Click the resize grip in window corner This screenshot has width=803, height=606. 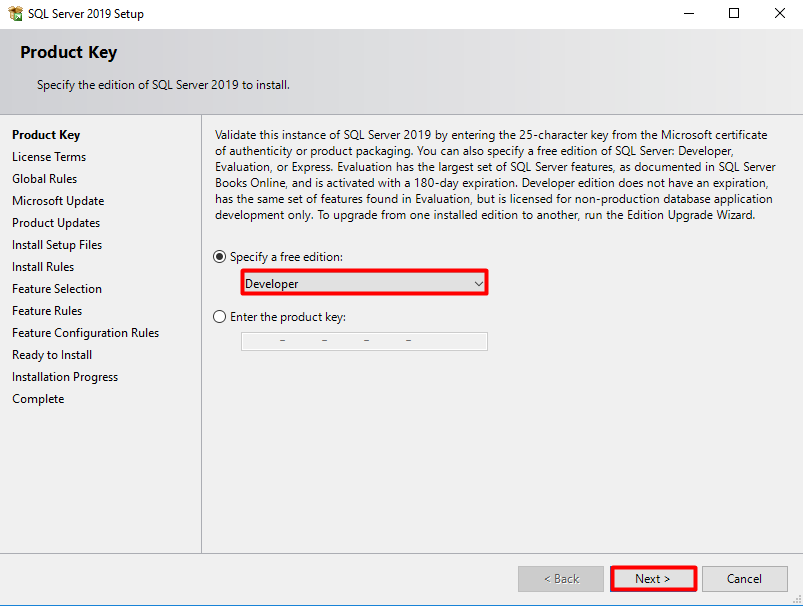(x=797, y=599)
